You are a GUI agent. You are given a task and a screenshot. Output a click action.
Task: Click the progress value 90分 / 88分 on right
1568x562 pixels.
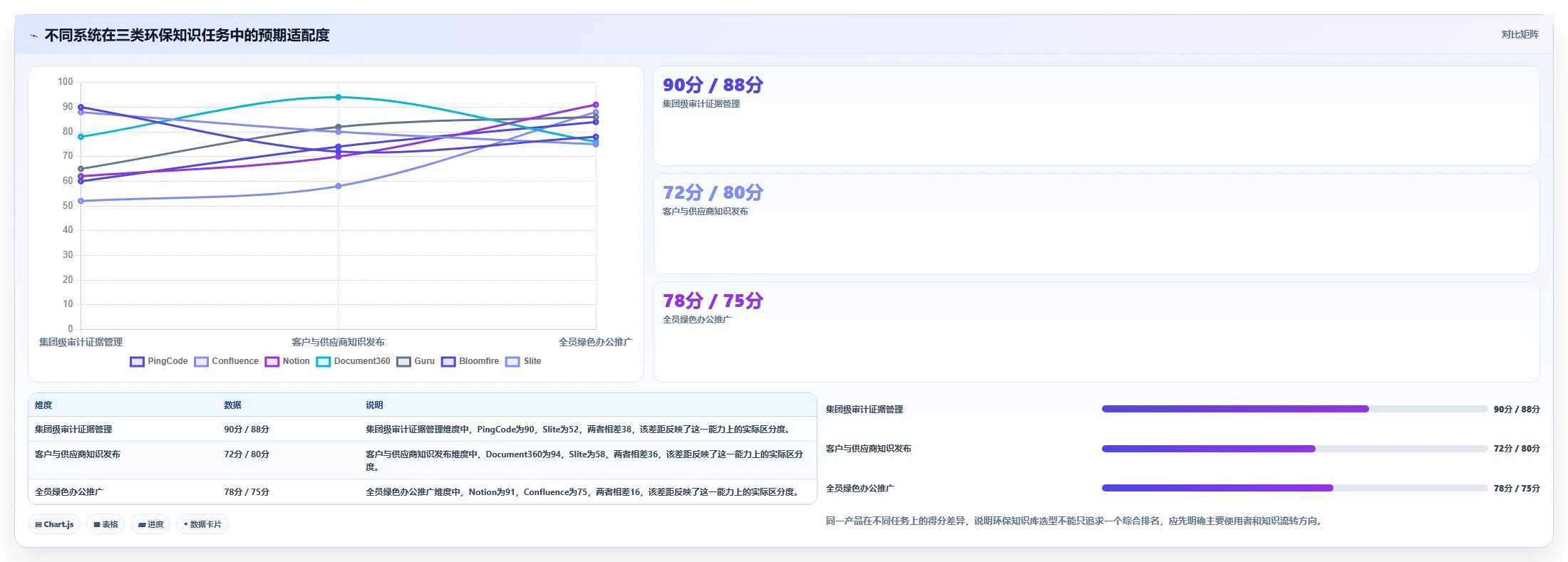click(1517, 410)
